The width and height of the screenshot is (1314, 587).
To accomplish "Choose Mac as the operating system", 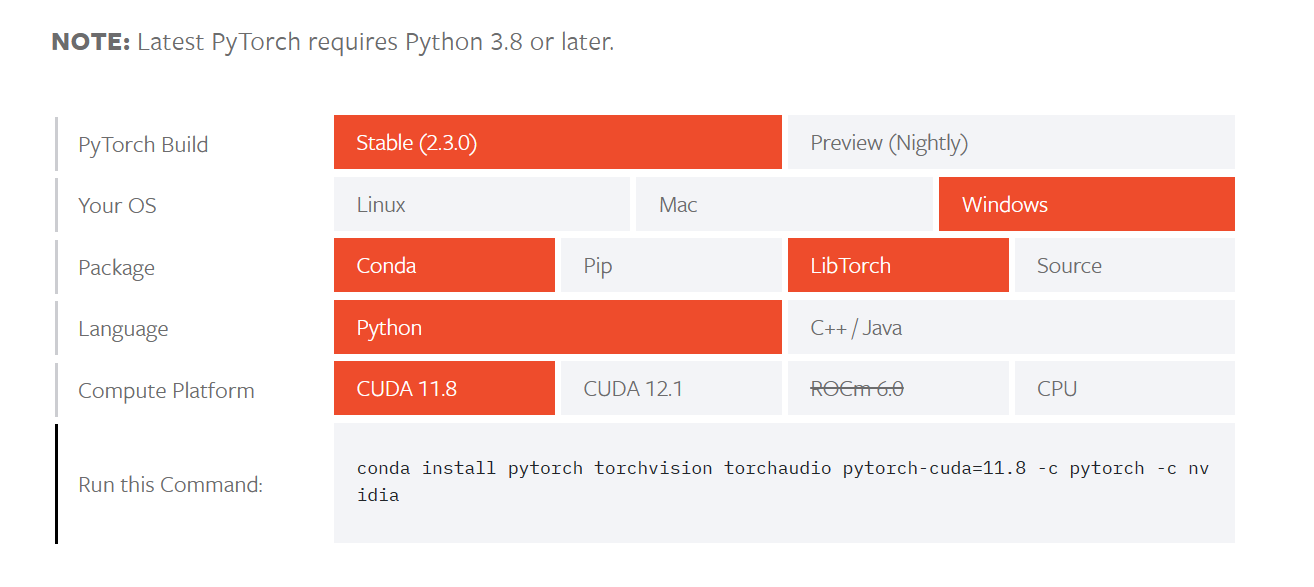I will 784,204.
